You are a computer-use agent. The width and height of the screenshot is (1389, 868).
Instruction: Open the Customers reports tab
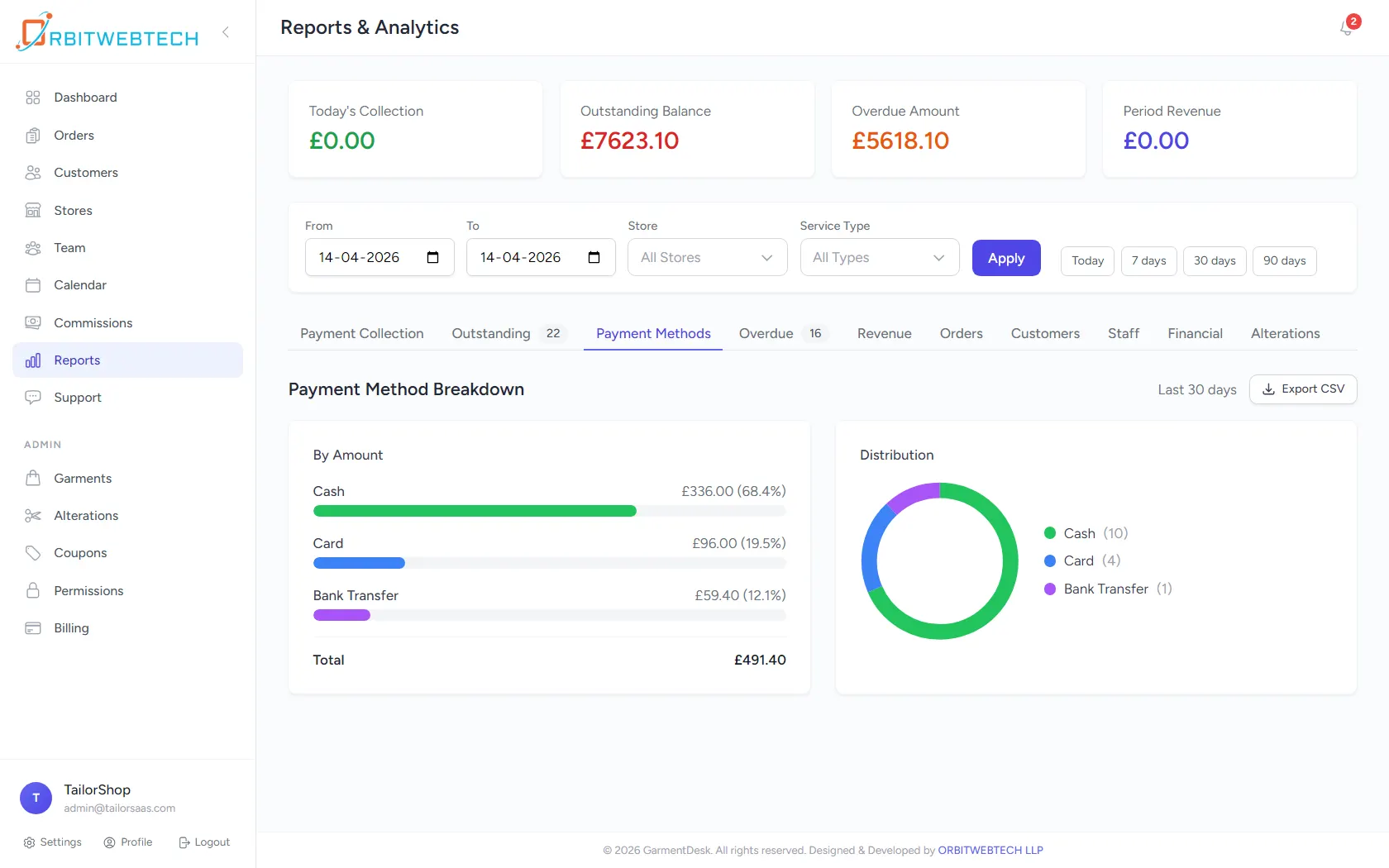1045,334
